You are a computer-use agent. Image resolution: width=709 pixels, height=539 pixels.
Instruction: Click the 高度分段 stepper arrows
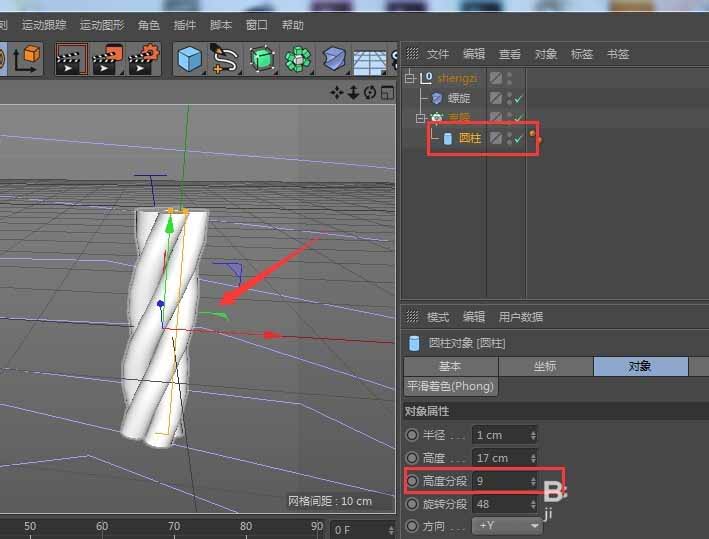tap(533, 481)
